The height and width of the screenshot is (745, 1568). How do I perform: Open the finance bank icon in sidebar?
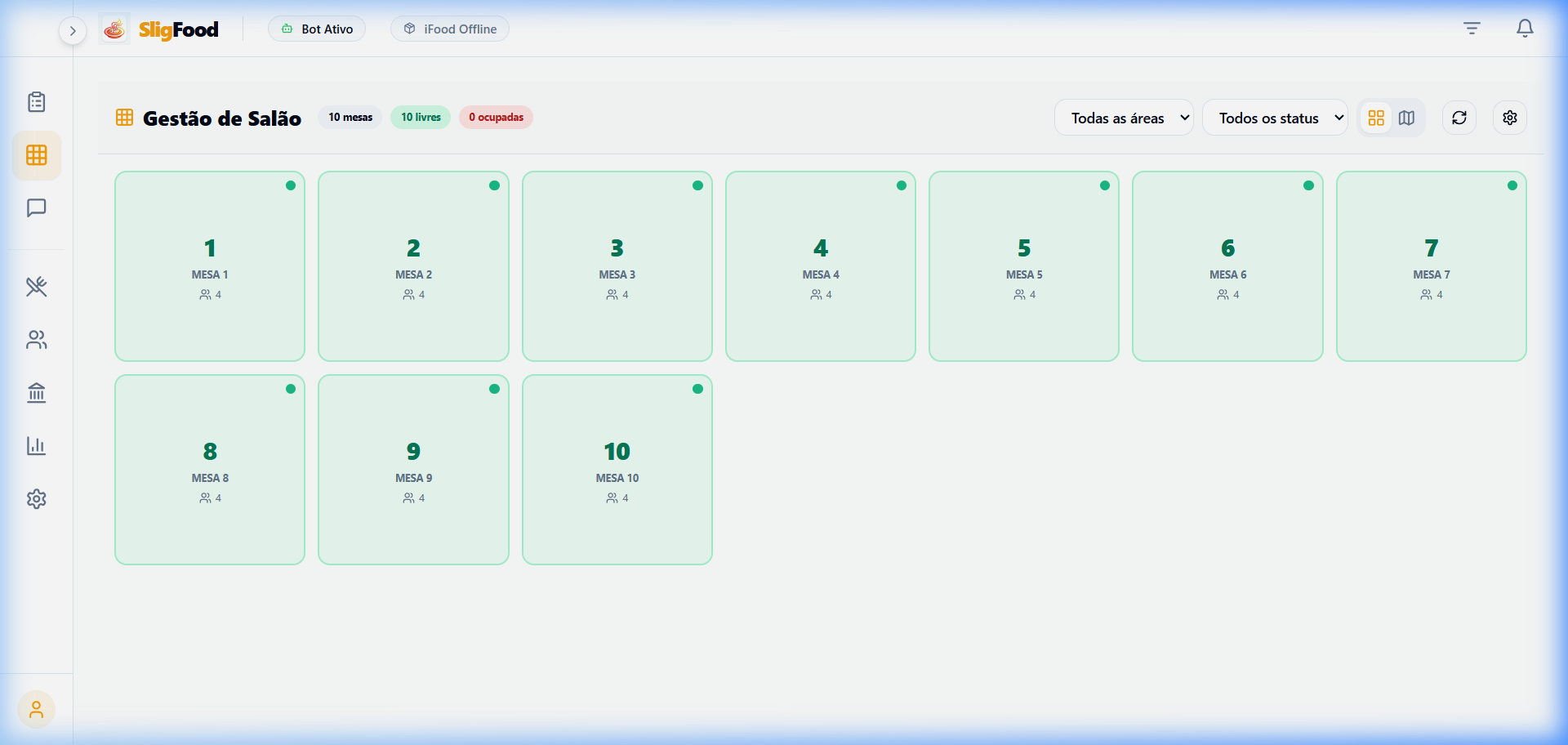tap(37, 393)
